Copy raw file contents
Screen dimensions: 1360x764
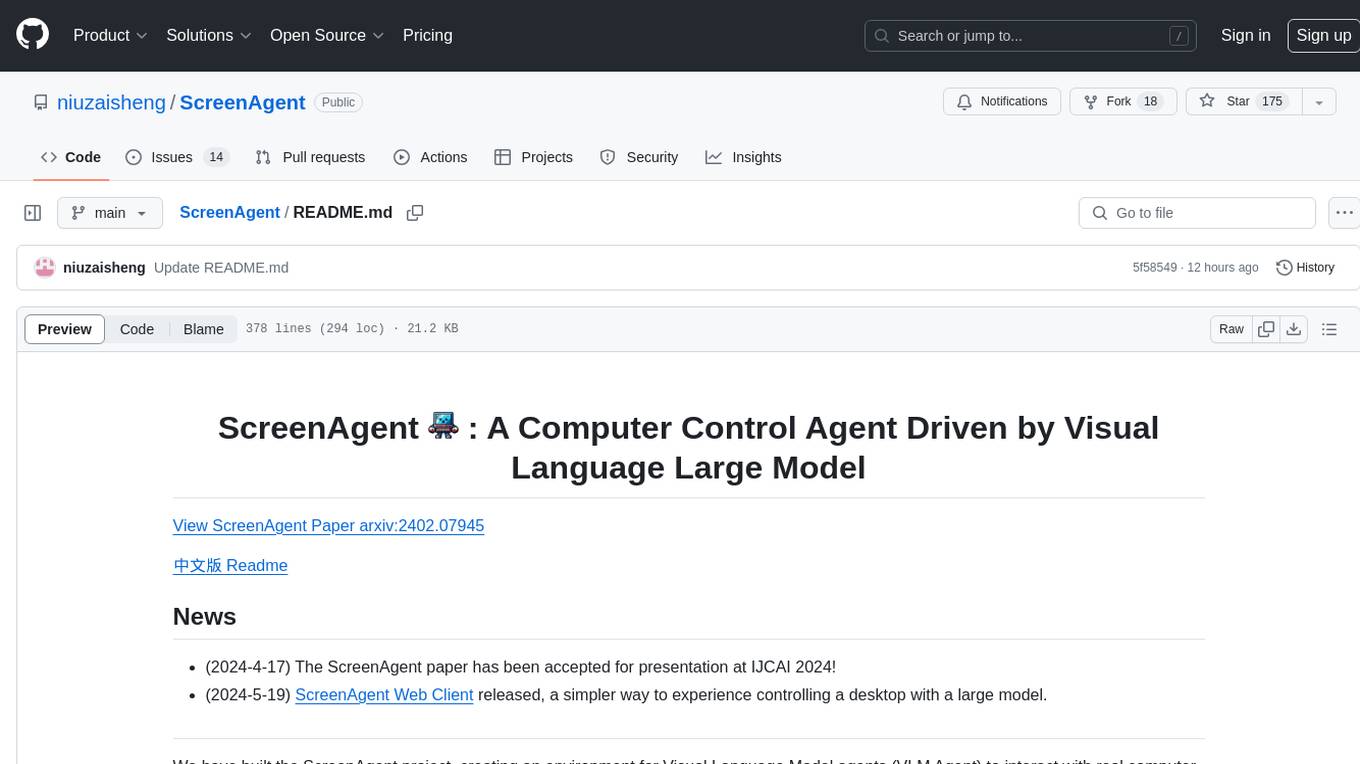(x=1266, y=329)
